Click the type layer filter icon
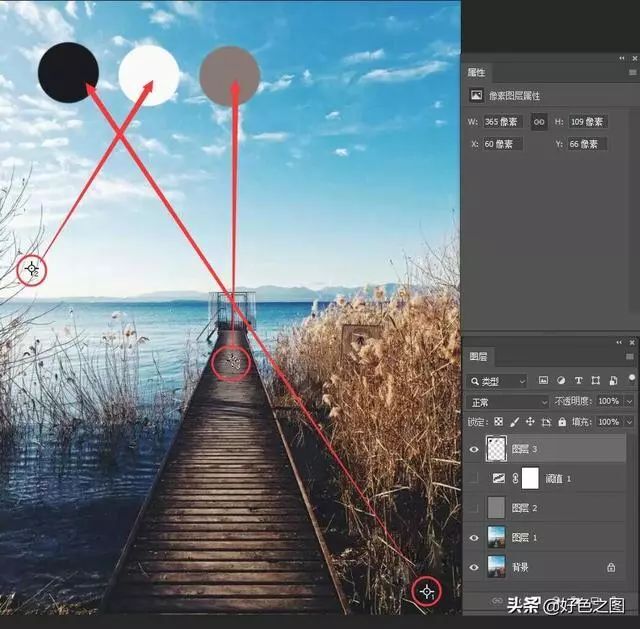The width and height of the screenshot is (640, 629). [578, 381]
